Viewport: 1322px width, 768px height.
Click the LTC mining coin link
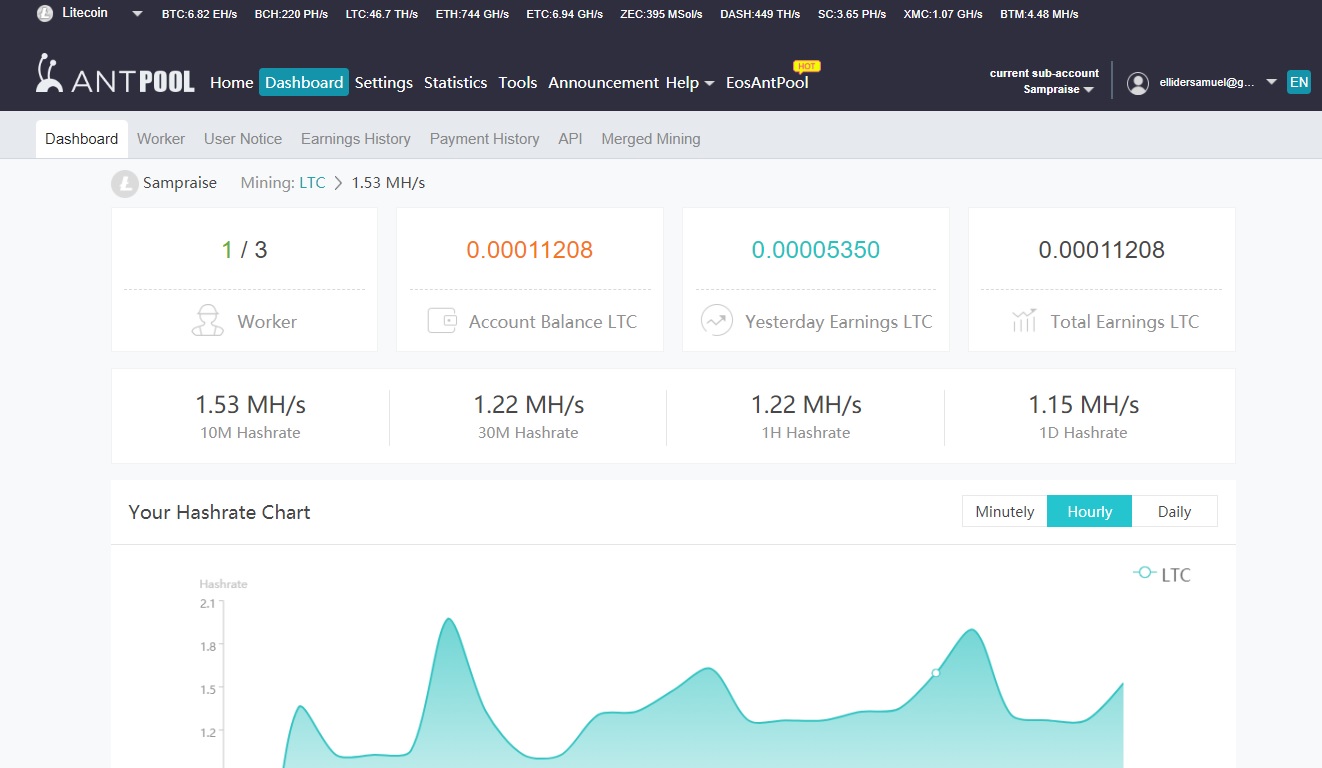312,183
